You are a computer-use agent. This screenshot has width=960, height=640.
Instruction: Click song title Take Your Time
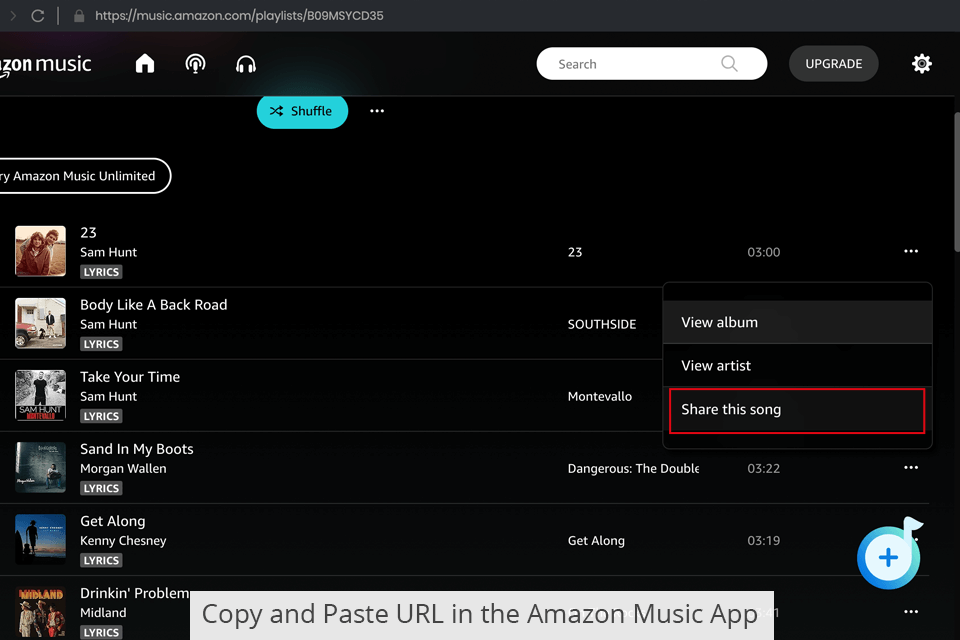click(130, 377)
